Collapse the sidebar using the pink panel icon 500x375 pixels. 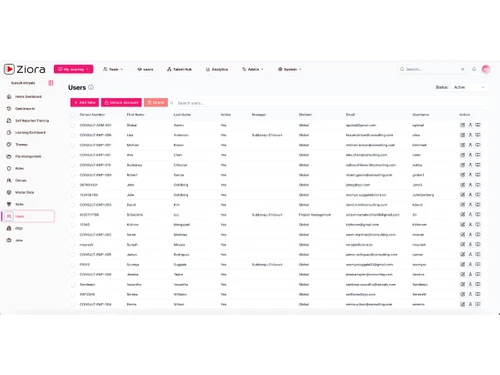tap(51, 83)
